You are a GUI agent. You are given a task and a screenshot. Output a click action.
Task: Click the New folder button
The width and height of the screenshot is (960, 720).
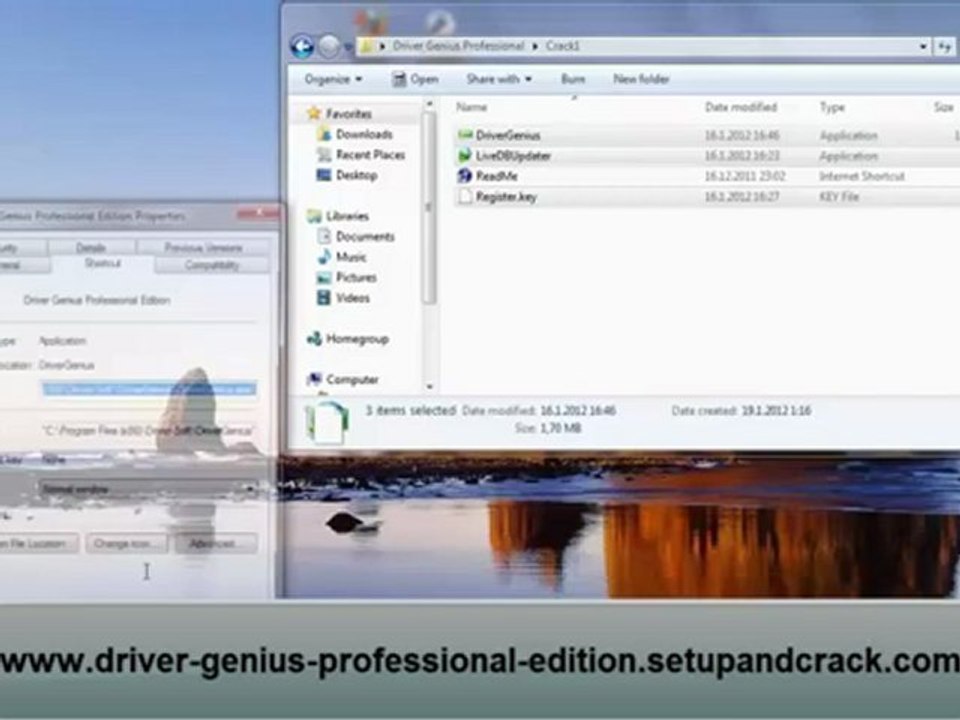tap(641, 79)
